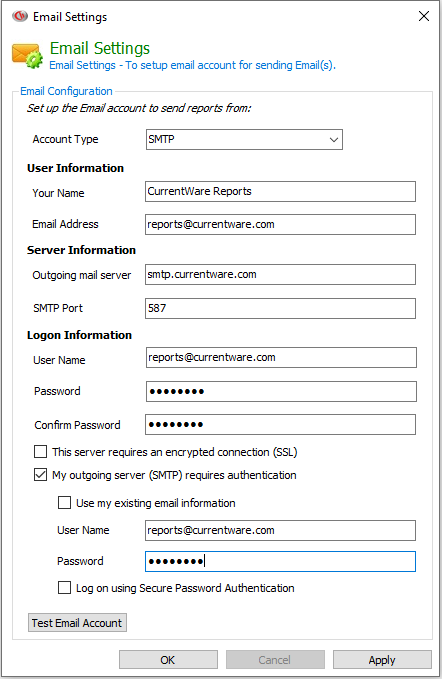Uncheck My outgoing server requires authentication
442x679 pixels.
41,475
